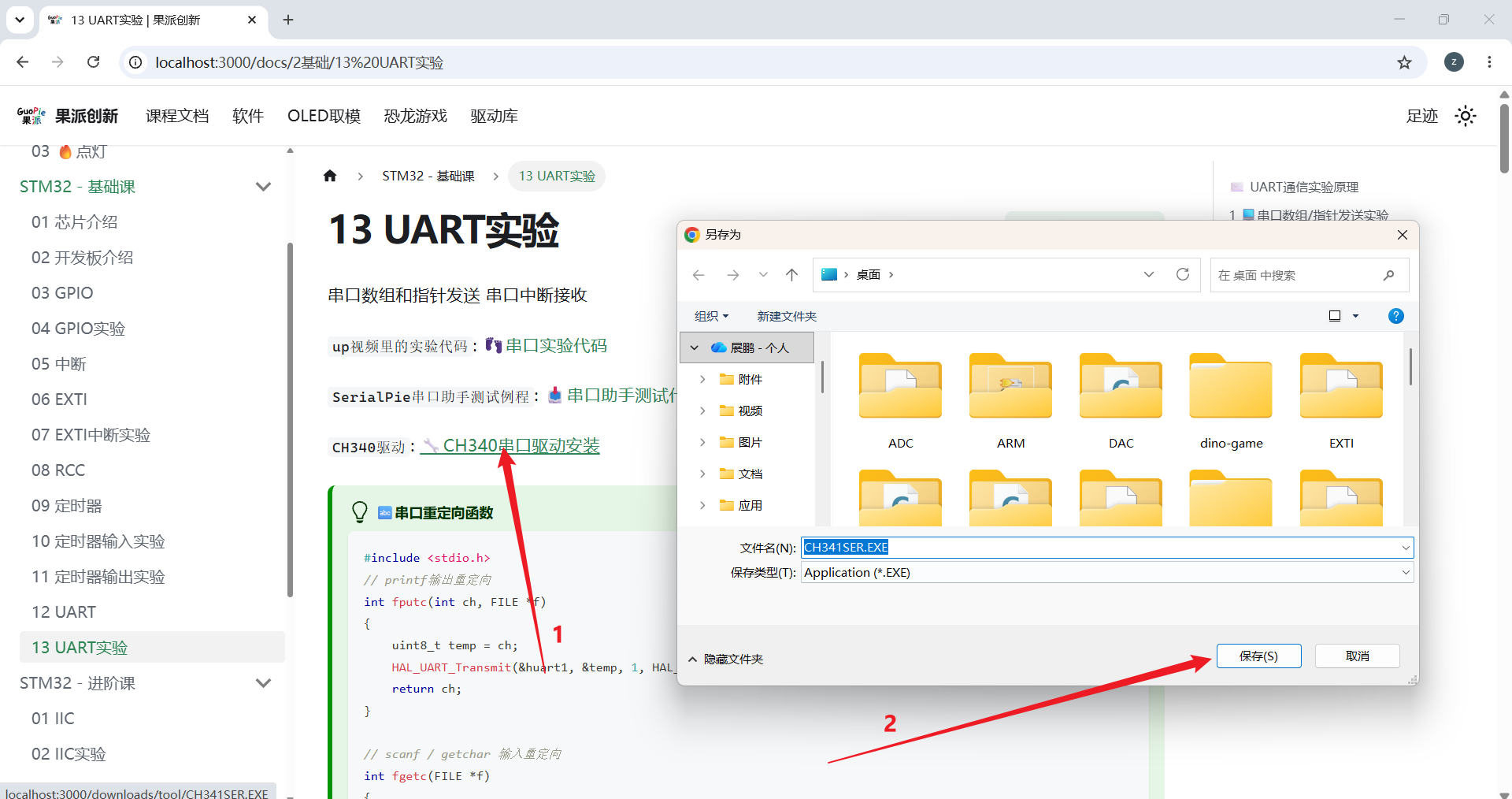Open the view options dropdown in dialog
Viewport: 1512px width, 799px height.
coord(1355,316)
